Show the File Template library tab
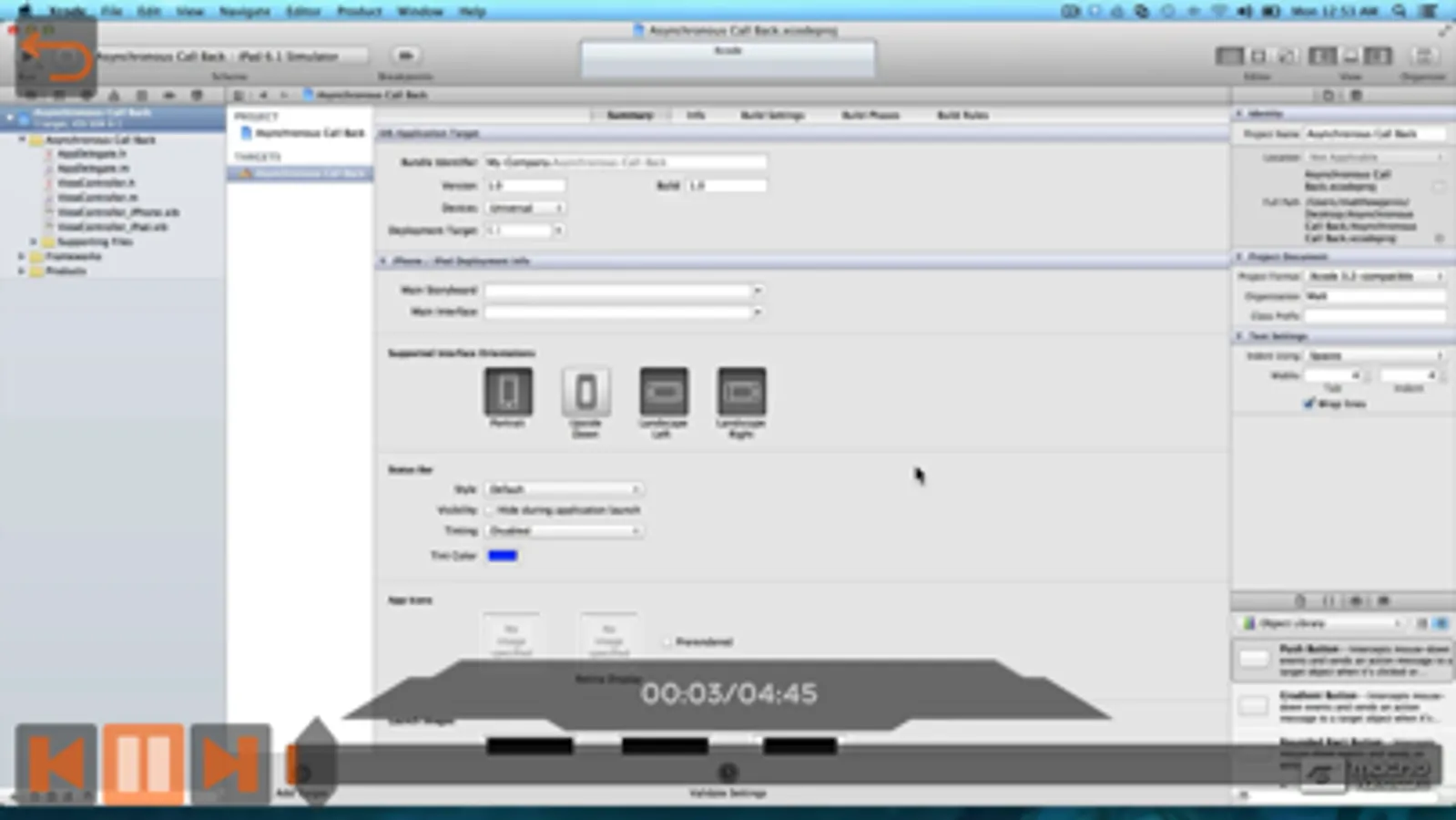 (1300, 600)
